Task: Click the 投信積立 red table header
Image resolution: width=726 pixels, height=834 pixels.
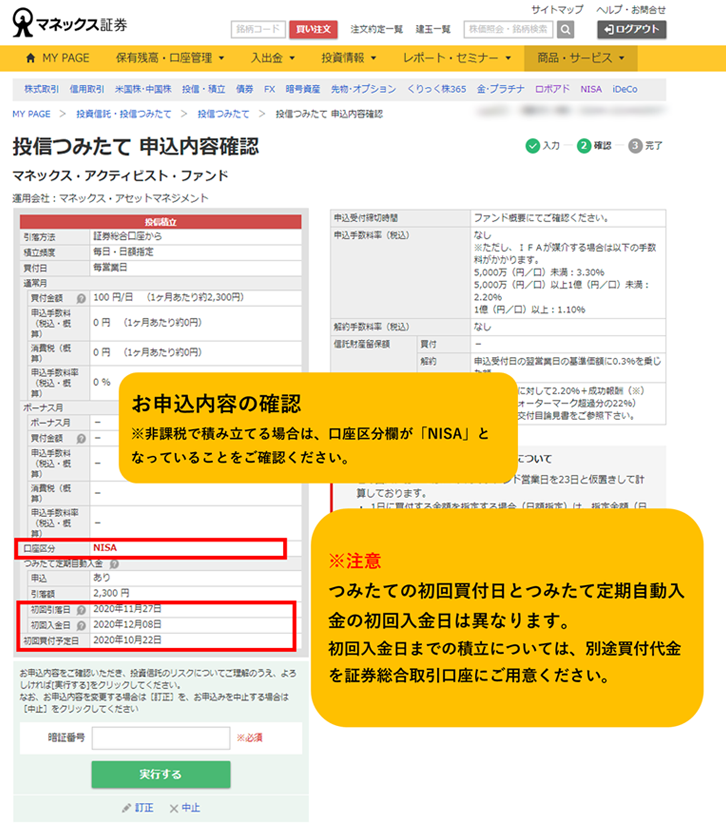Action: click(161, 222)
